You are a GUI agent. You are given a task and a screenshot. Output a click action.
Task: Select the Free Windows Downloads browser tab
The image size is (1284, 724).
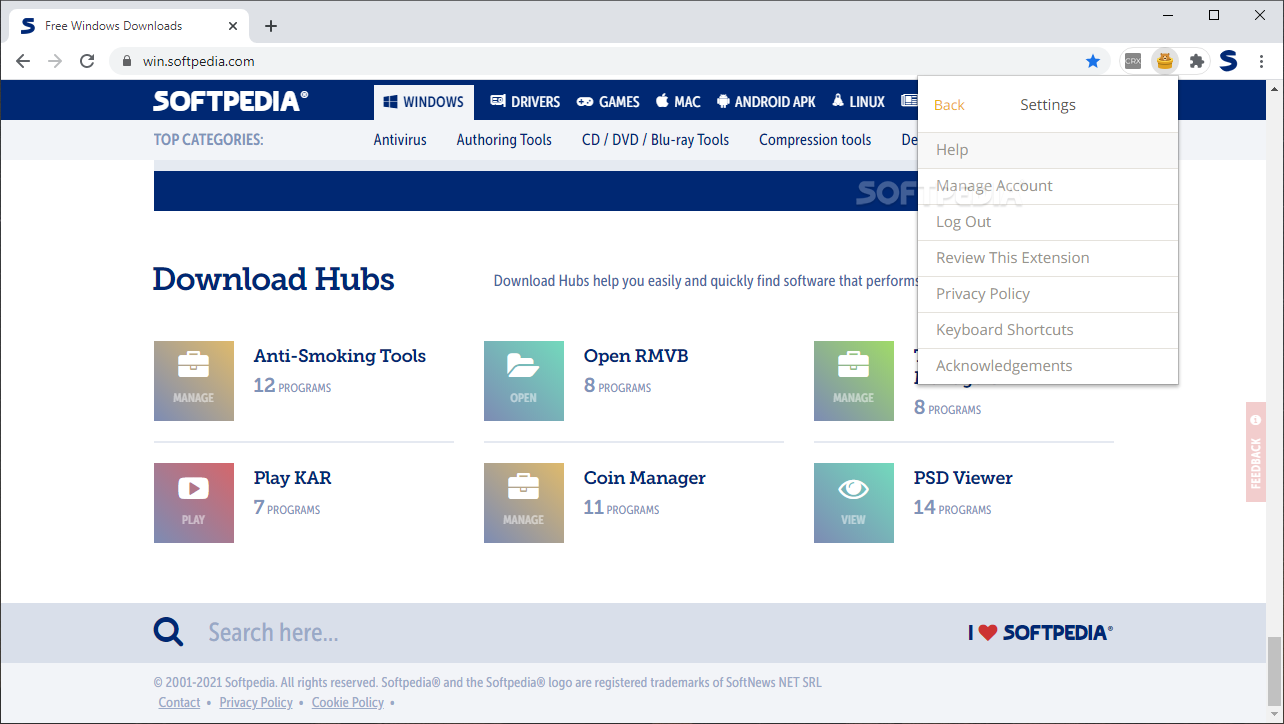pyautogui.click(x=128, y=26)
